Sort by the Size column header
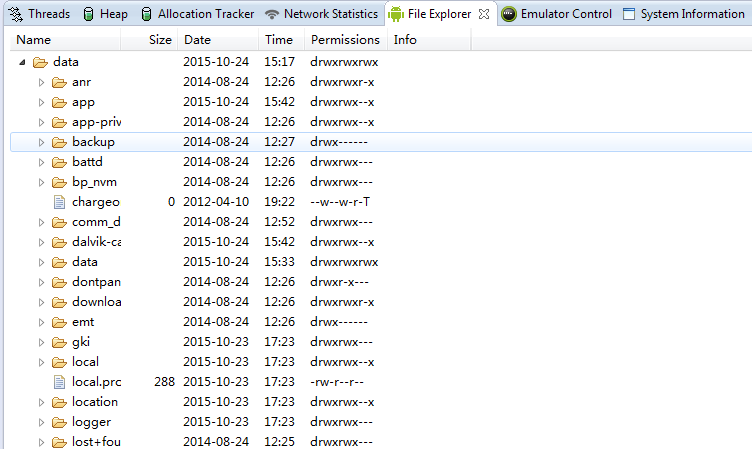Viewport: 752px width, 449px height. pyautogui.click(x=149, y=40)
